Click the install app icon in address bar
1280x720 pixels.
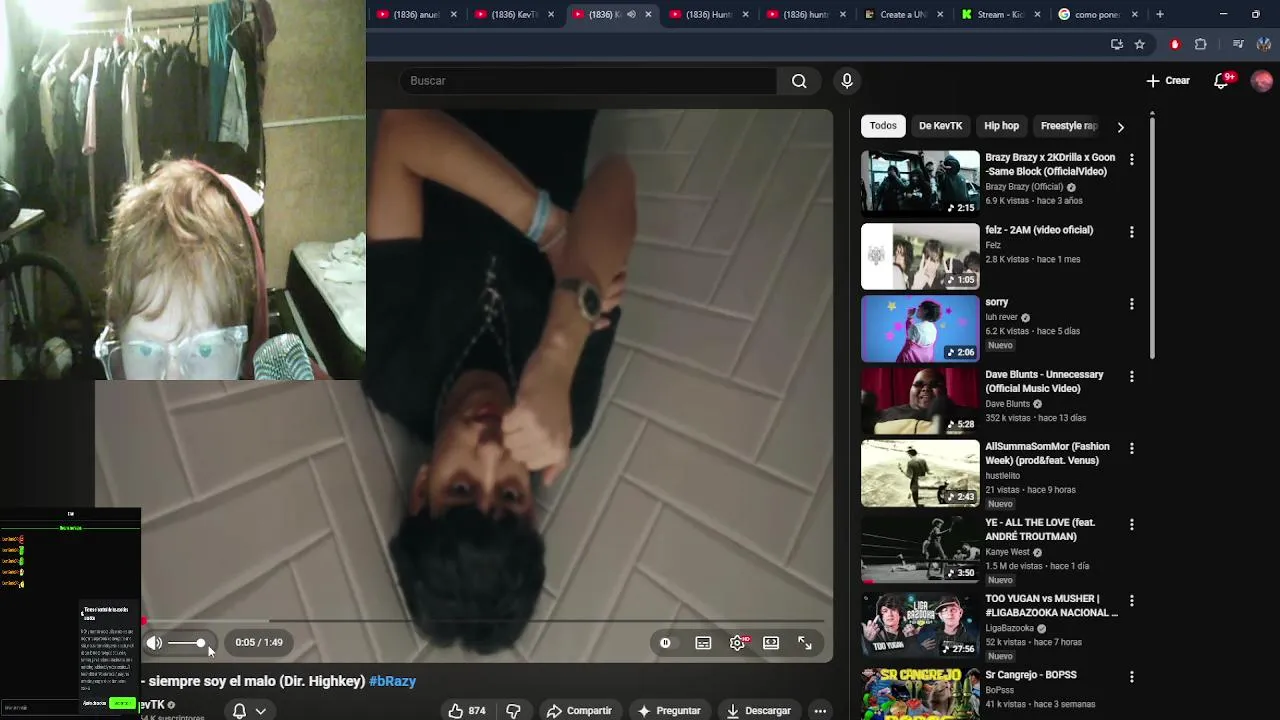click(1117, 44)
